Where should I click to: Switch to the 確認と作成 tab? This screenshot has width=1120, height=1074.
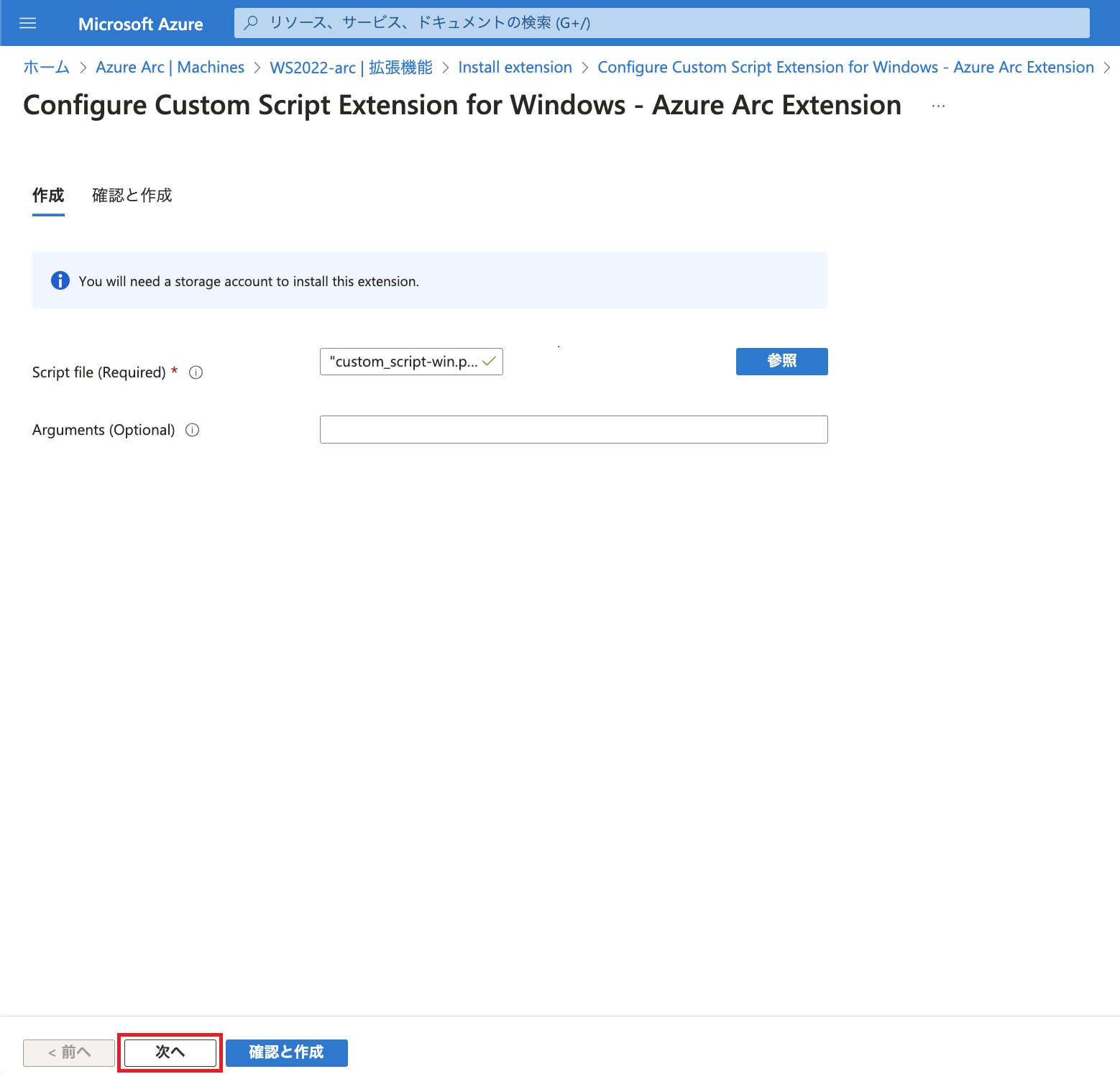click(132, 196)
